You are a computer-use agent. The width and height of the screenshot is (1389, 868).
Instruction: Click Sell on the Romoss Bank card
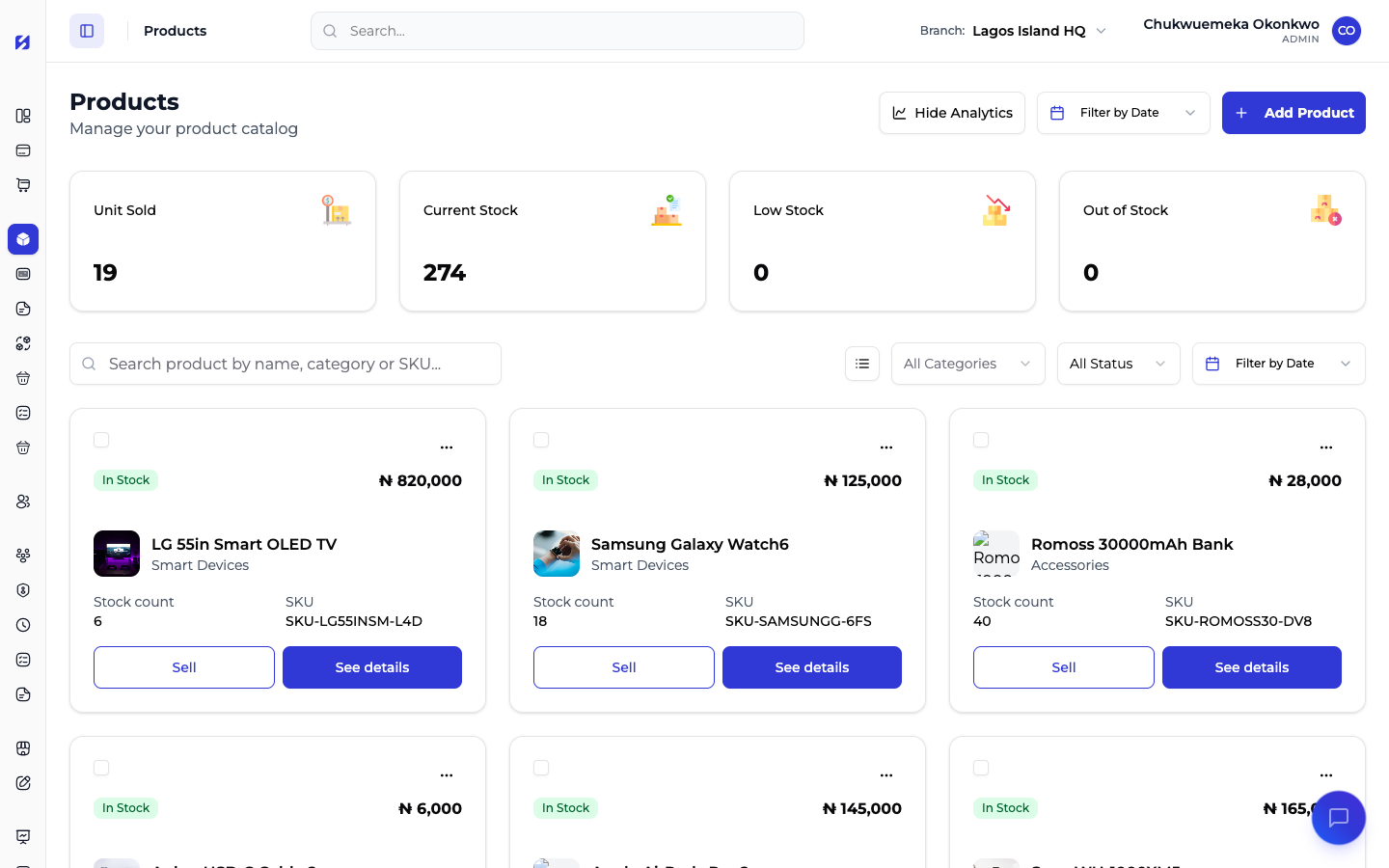(1064, 667)
